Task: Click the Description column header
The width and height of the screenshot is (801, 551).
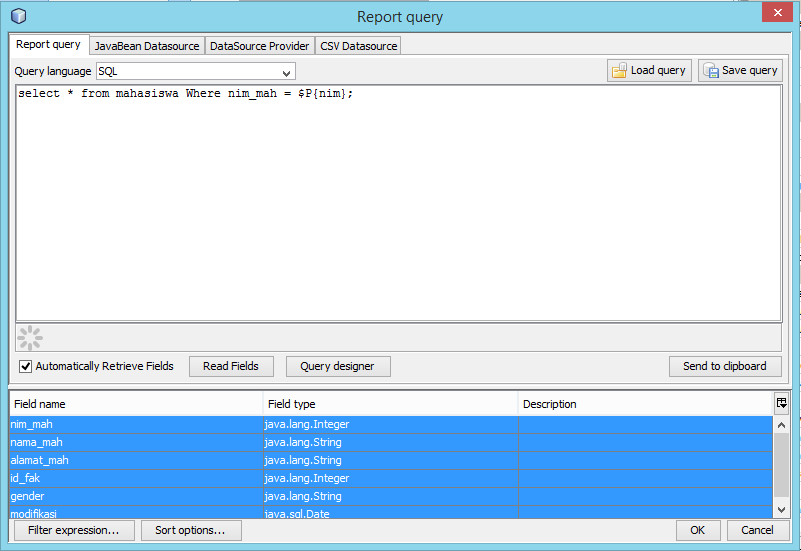Action: 646,404
